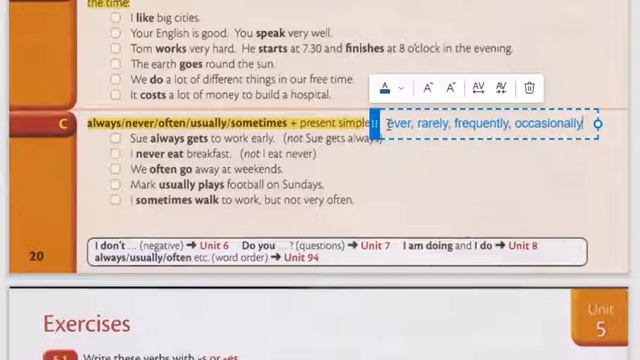Tick the 'Mark usually plays football' checkbox
Screen dimensions: 640x360
[116, 184]
